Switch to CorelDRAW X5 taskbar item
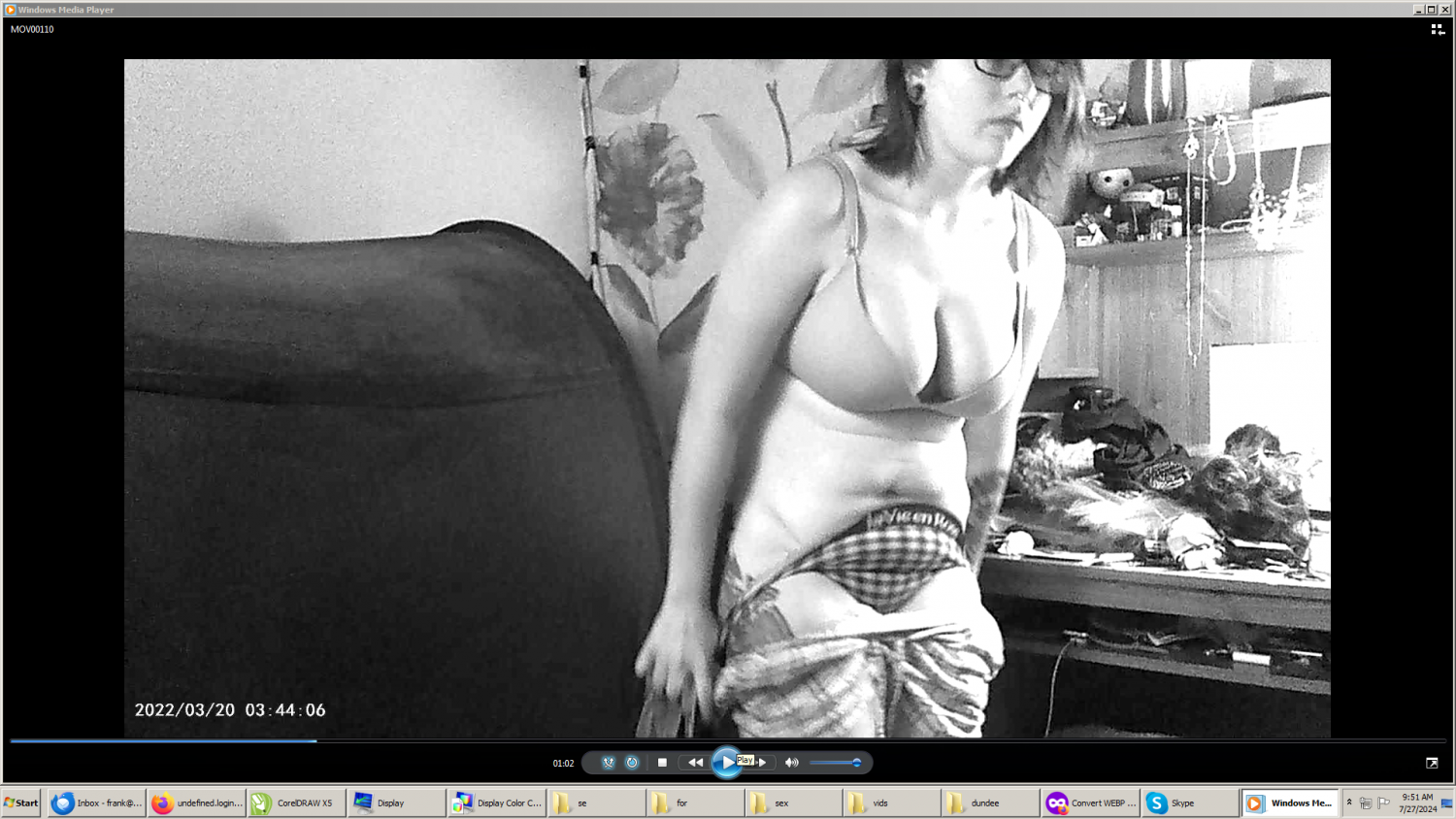The width and height of the screenshot is (1456, 819). 296,803
